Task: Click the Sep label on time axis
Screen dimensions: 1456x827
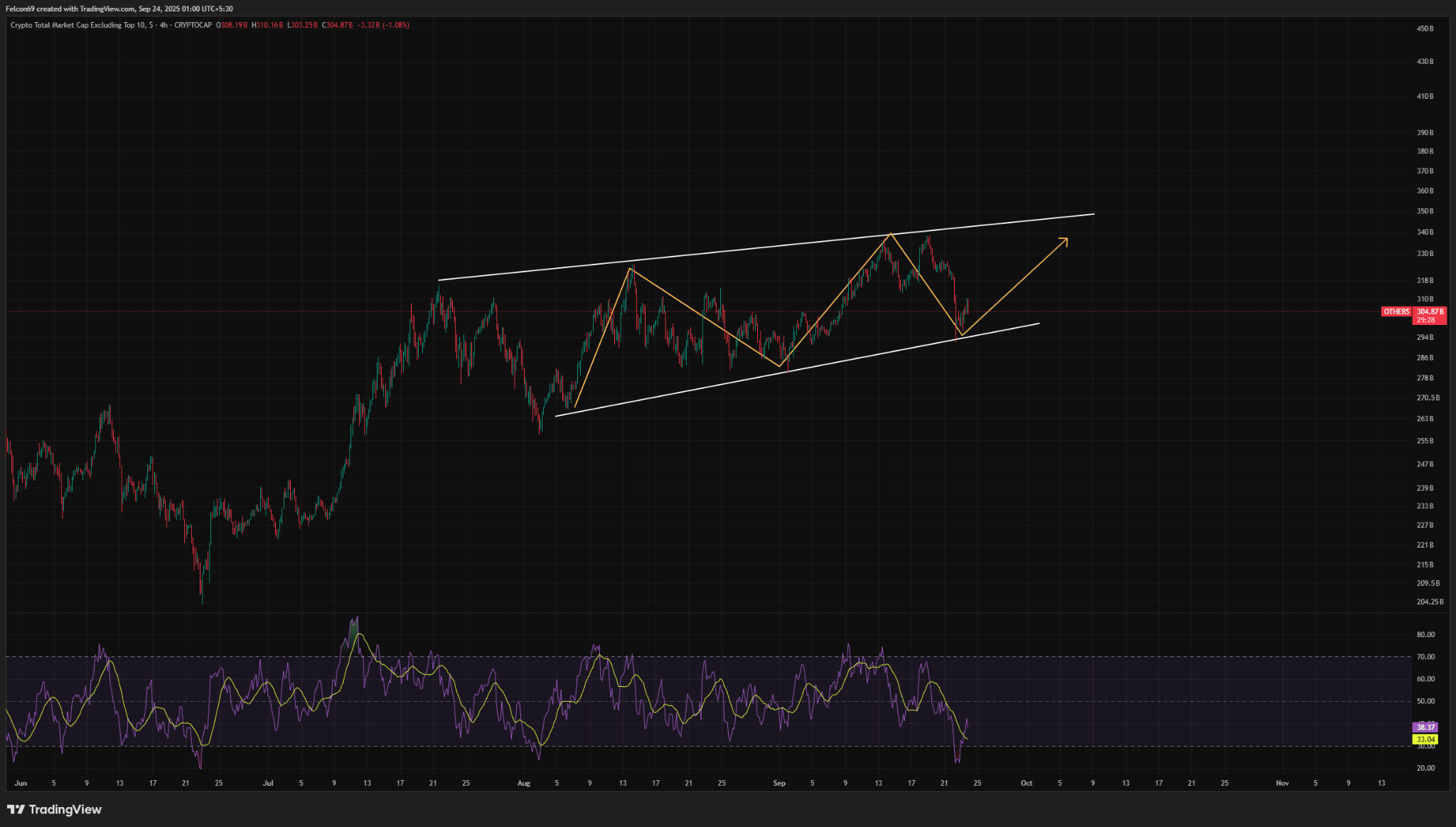Action: (x=779, y=783)
